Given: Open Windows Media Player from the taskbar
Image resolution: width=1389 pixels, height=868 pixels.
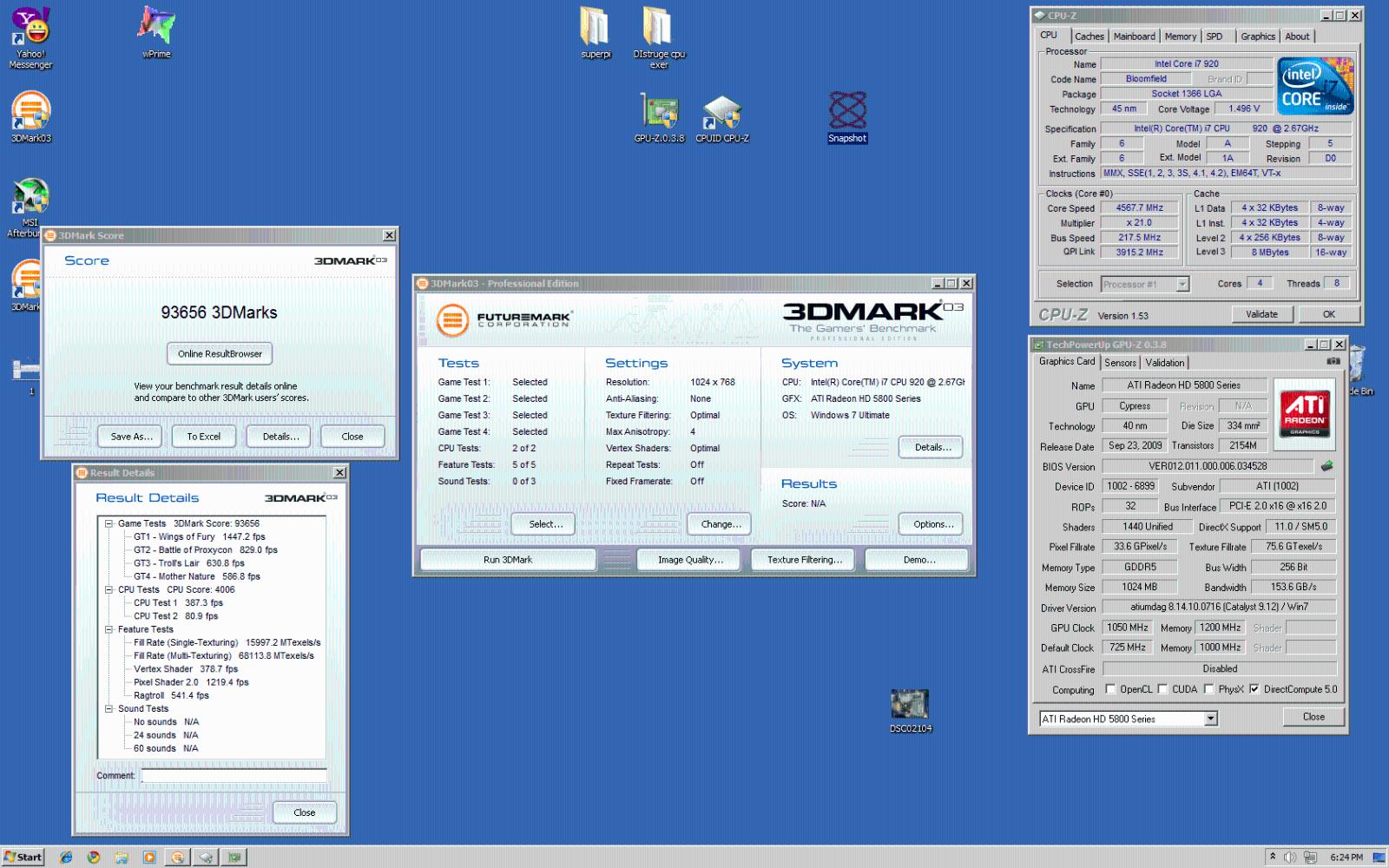Looking at the screenshot, I should point(149,857).
